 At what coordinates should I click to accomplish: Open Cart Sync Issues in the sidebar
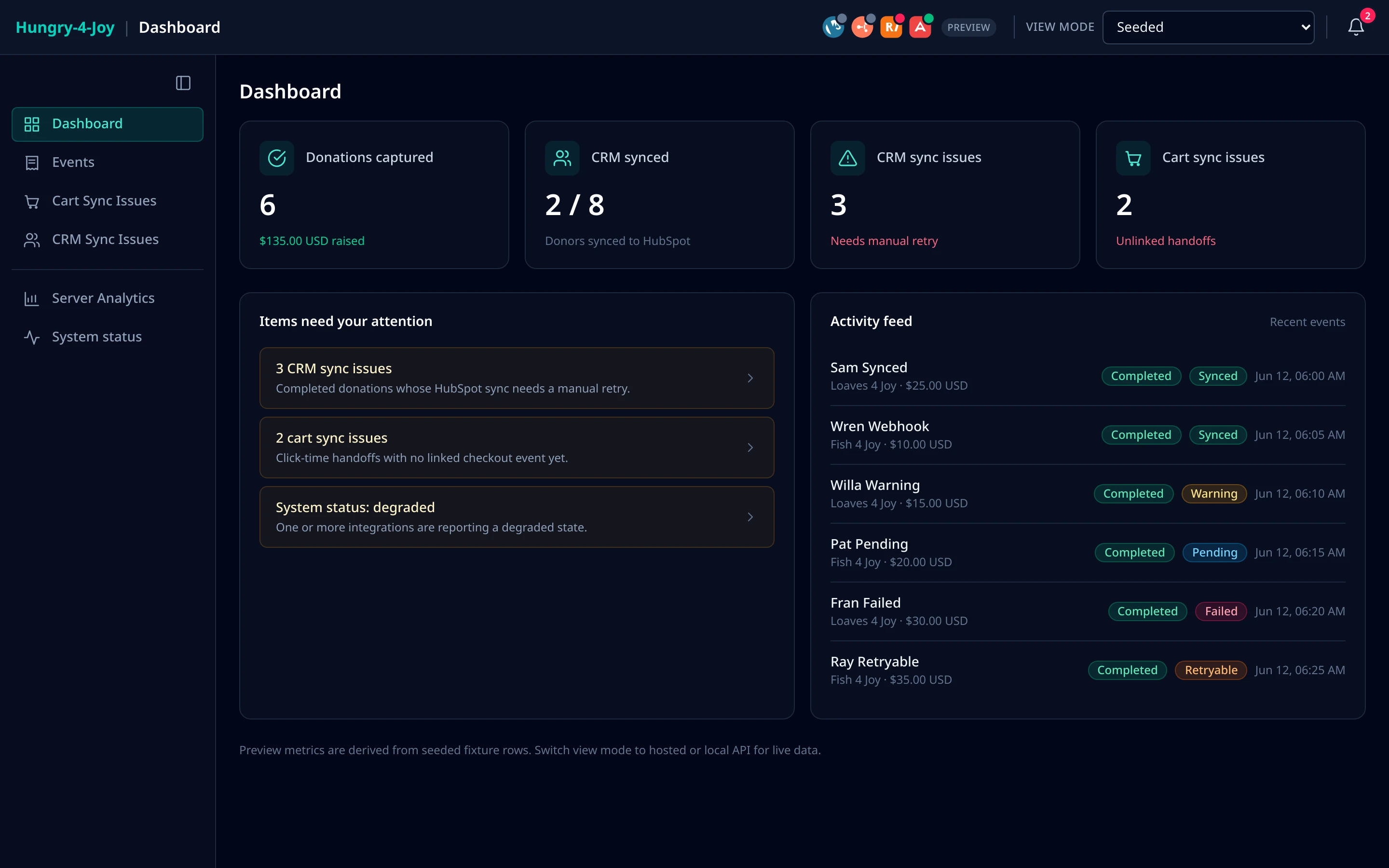click(108, 201)
